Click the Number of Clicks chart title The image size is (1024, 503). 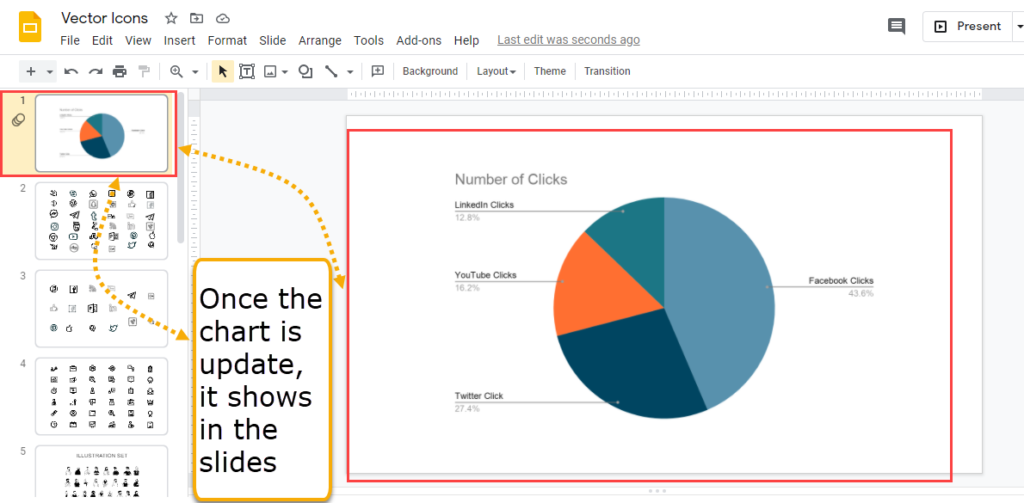pyautogui.click(x=511, y=179)
